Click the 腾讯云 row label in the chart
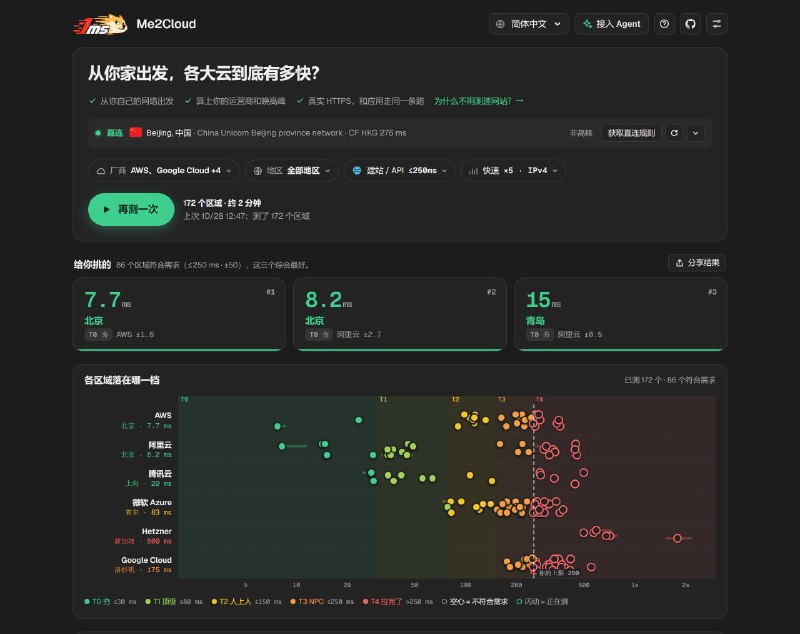Viewport: 800px width, 634px height. pos(160,474)
